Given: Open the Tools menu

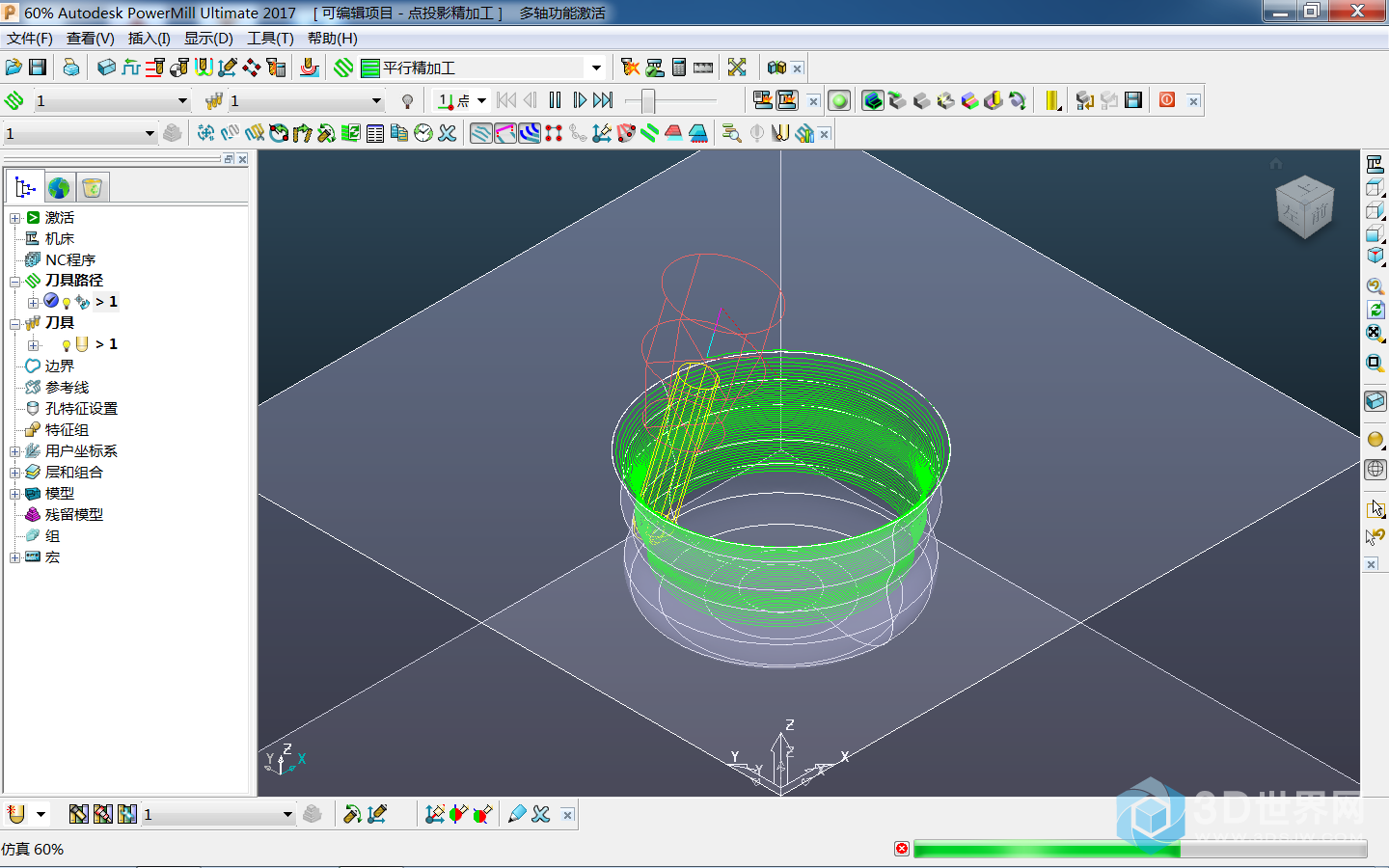Looking at the screenshot, I should coord(270,38).
